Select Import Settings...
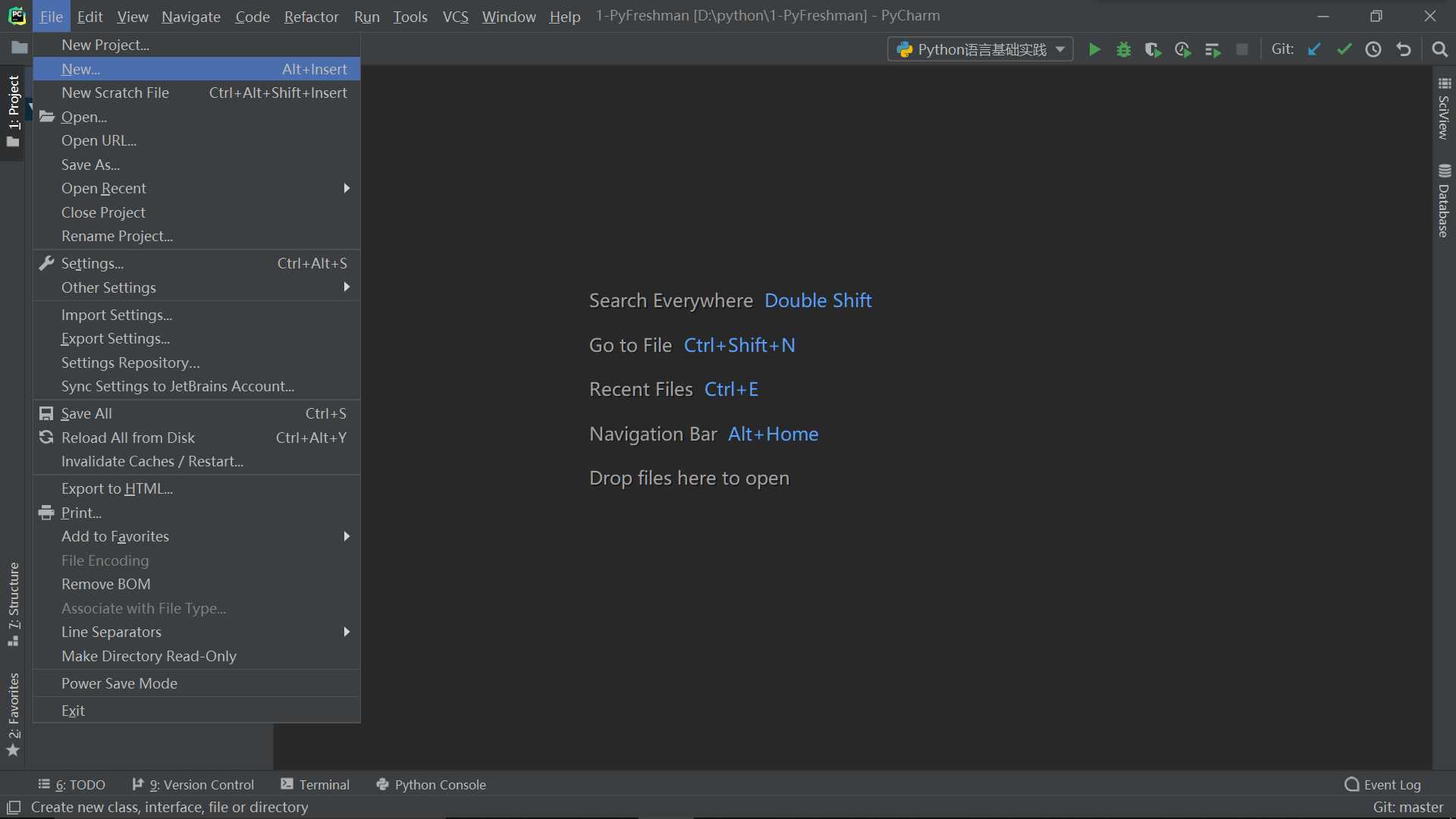The image size is (1456, 819). pos(196,315)
